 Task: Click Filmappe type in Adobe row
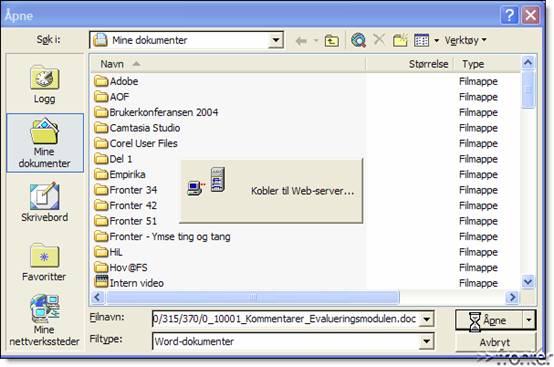point(478,81)
